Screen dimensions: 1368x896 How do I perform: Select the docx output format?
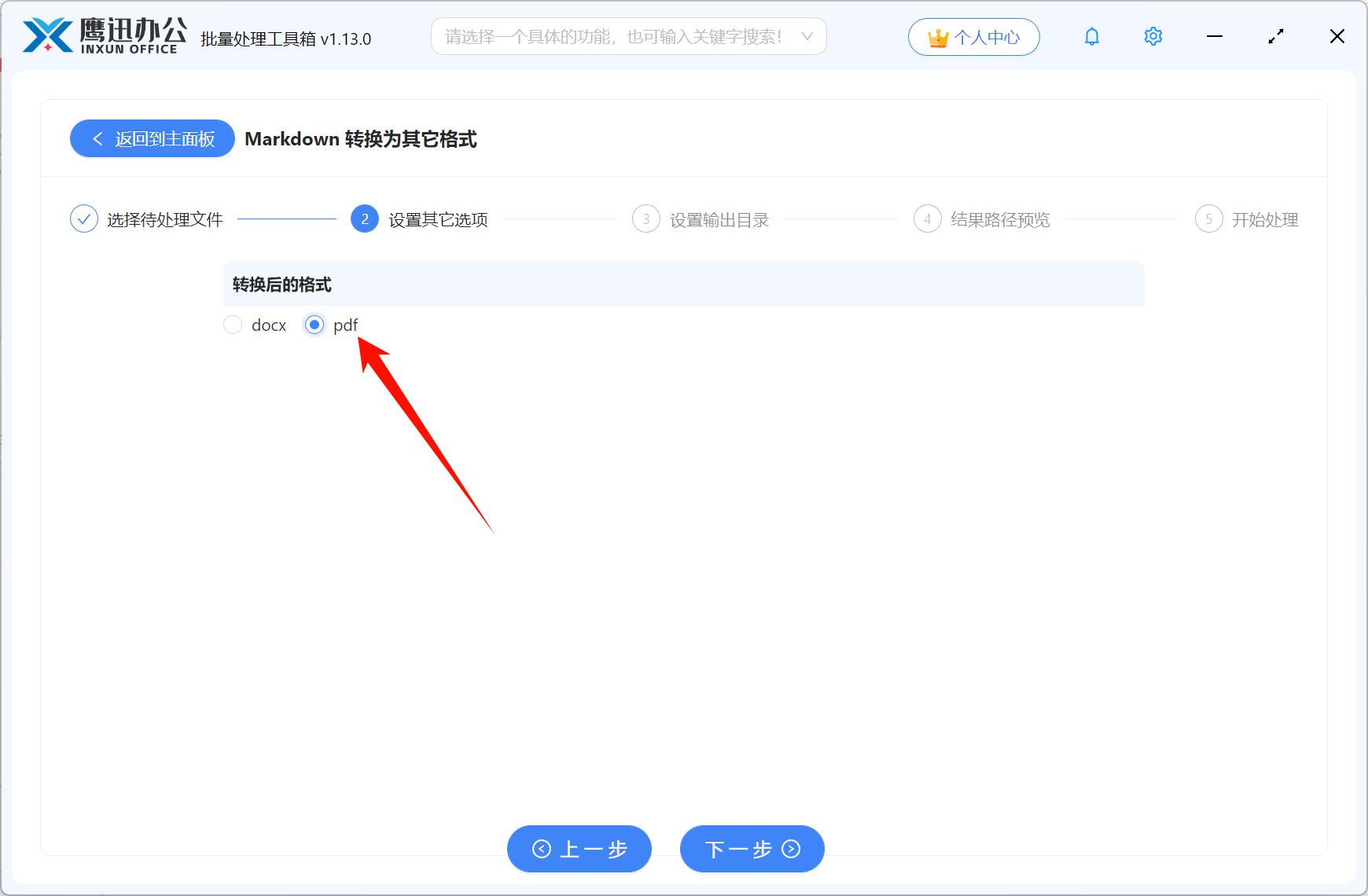click(233, 325)
